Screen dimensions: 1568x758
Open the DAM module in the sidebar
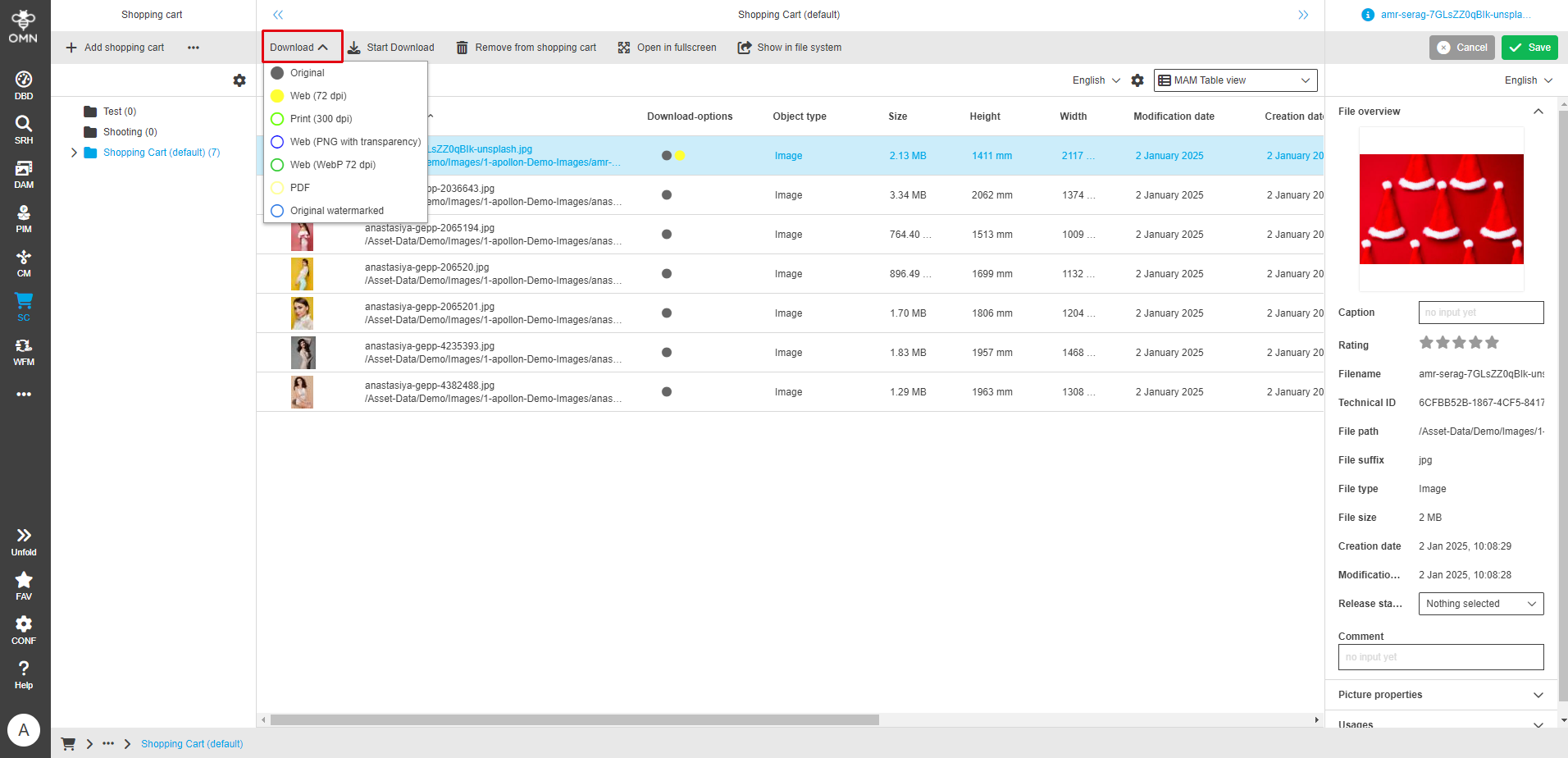point(24,173)
